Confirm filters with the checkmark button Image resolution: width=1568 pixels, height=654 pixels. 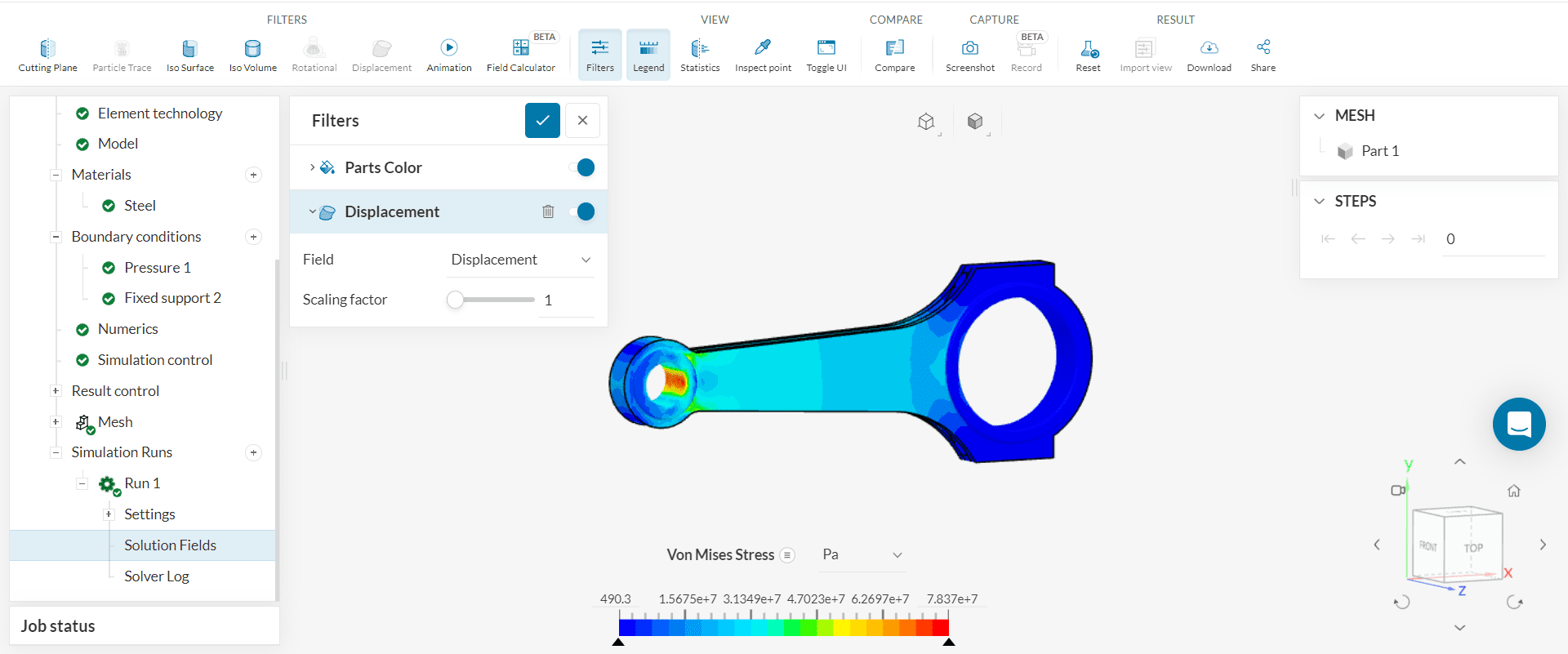542,121
